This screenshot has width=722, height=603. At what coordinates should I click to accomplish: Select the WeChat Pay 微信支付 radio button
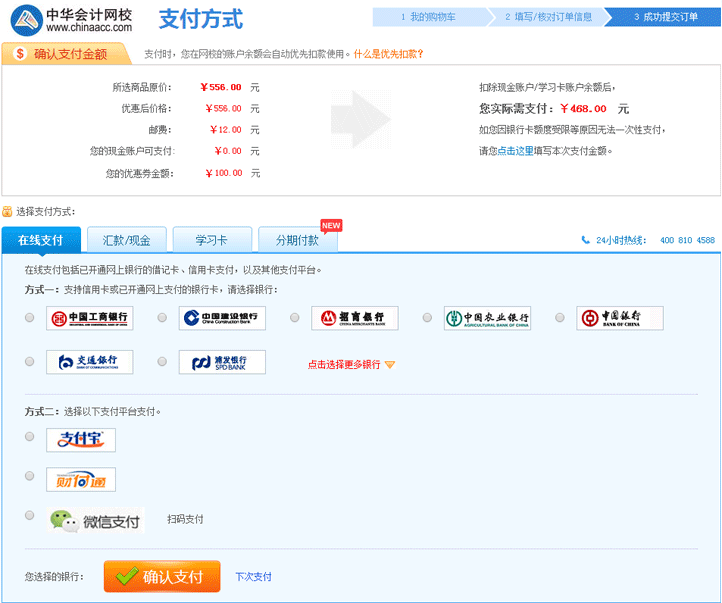point(30,516)
